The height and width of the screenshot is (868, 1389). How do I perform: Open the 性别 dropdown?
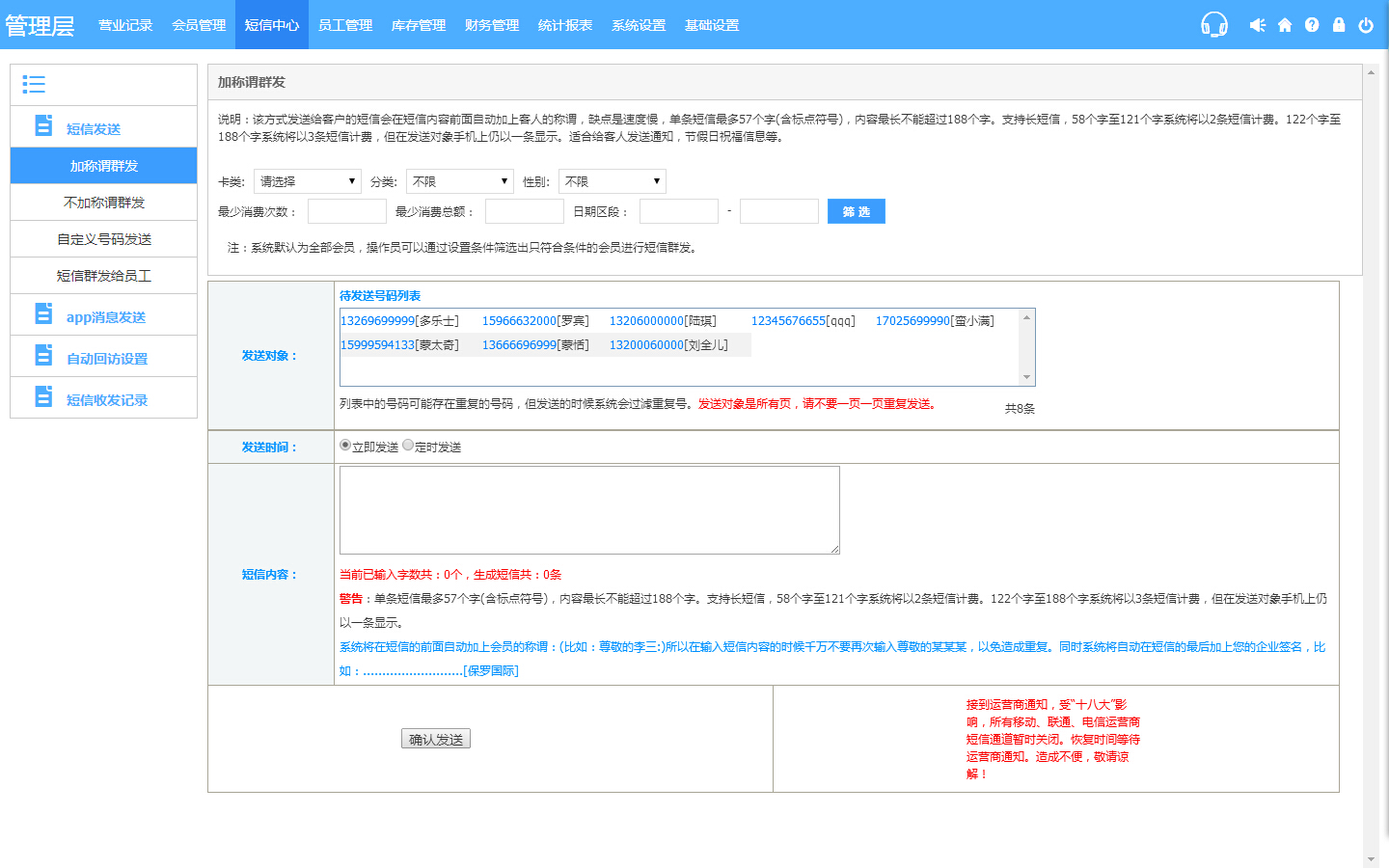pyautogui.click(x=612, y=181)
